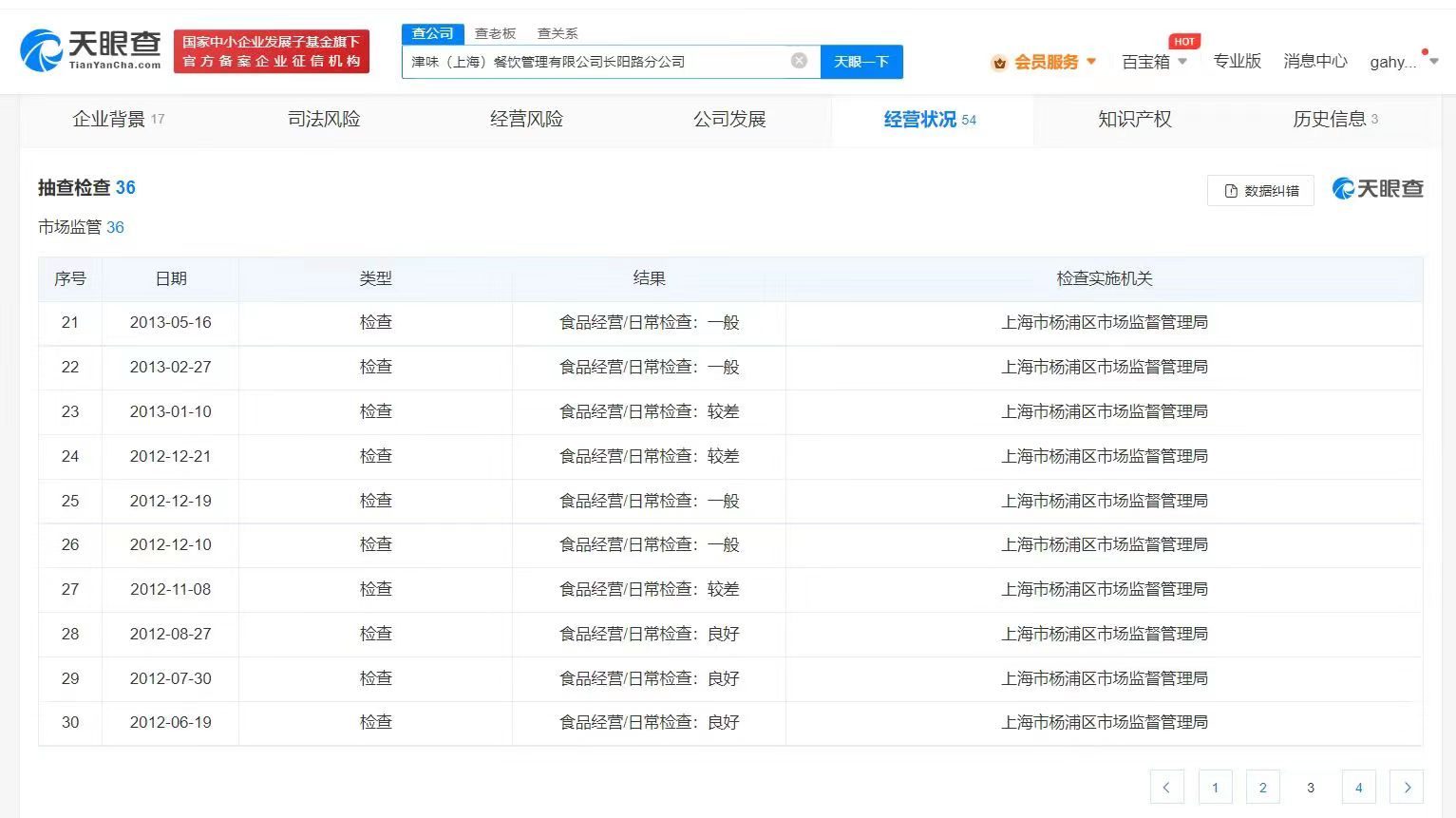Go to the previous page arrow
This screenshot has height=818, width=1456.
click(1166, 787)
